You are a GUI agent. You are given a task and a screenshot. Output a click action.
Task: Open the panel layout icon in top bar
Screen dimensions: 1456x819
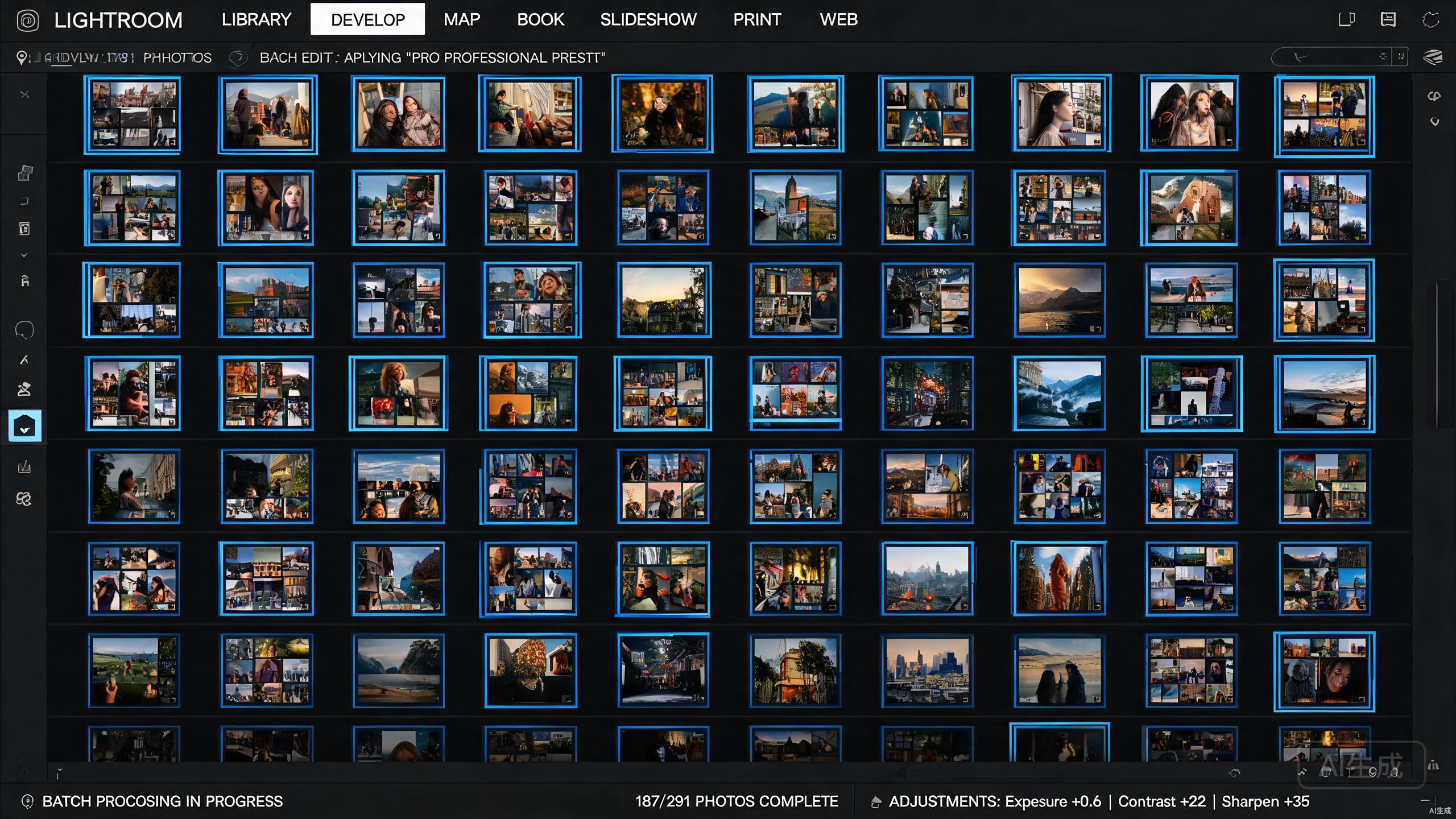tap(1388, 20)
